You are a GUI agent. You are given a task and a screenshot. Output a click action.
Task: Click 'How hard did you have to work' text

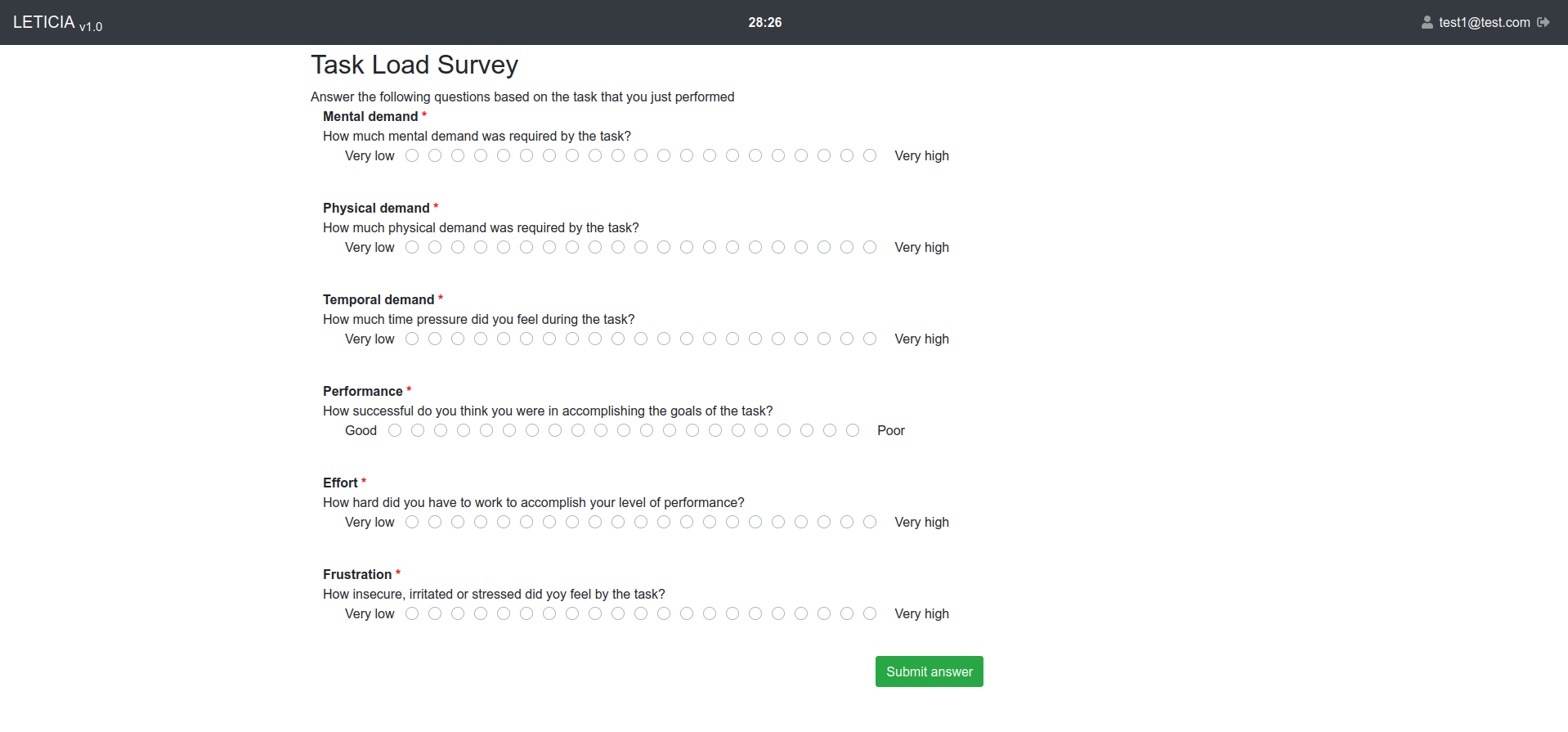(x=533, y=502)
